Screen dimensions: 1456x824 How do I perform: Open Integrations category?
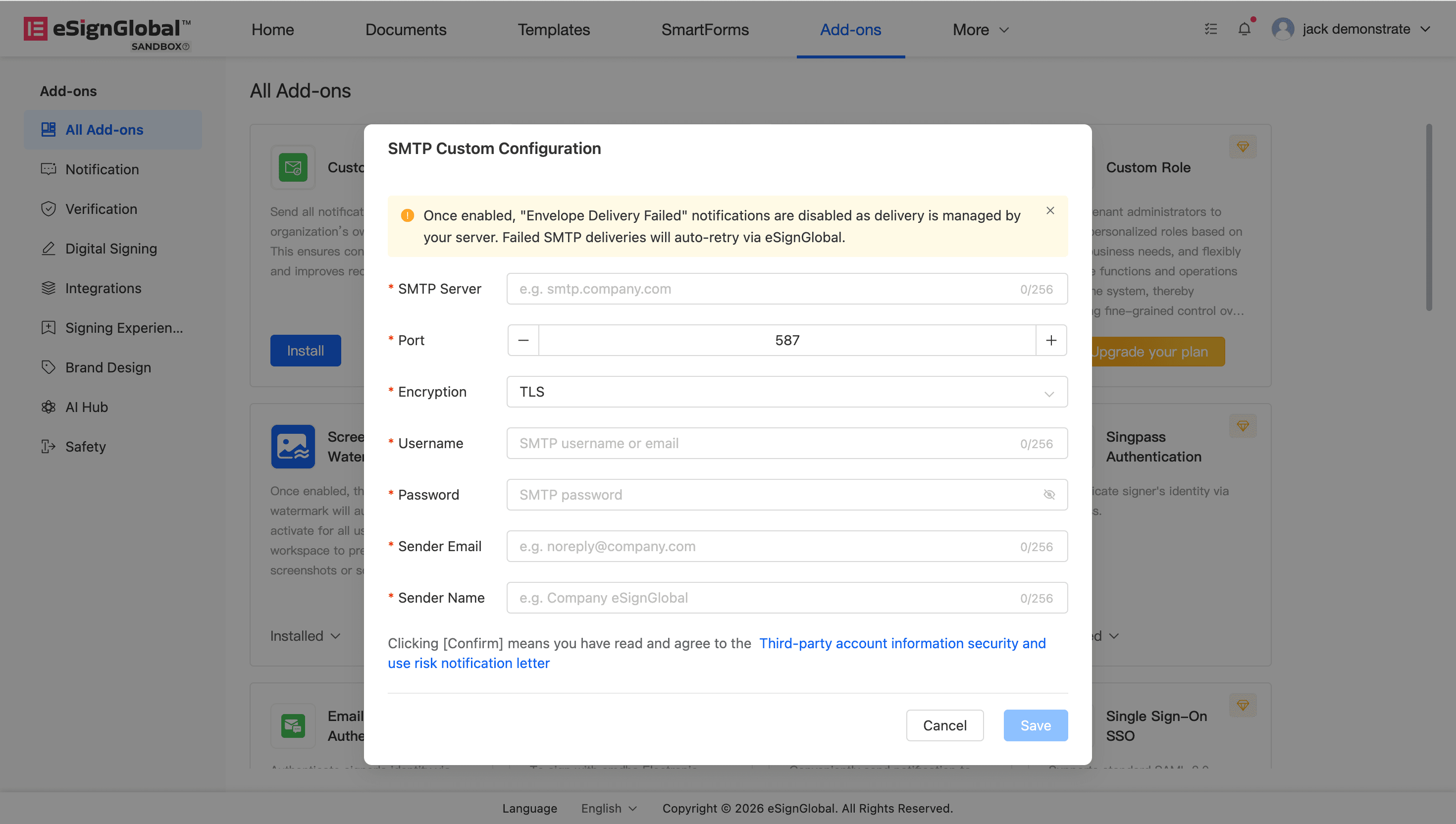pyautogui.click(x=112, y=288)
